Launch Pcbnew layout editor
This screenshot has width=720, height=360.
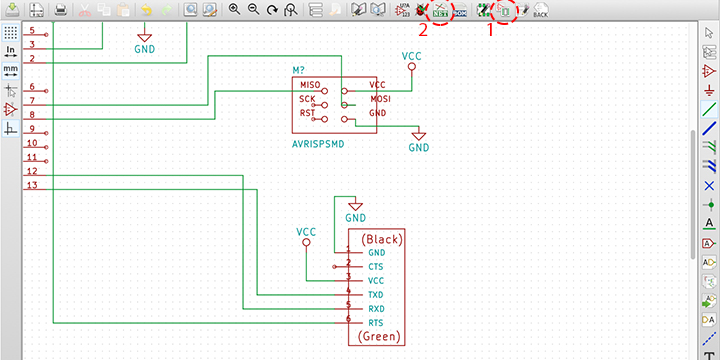(483, 9)
